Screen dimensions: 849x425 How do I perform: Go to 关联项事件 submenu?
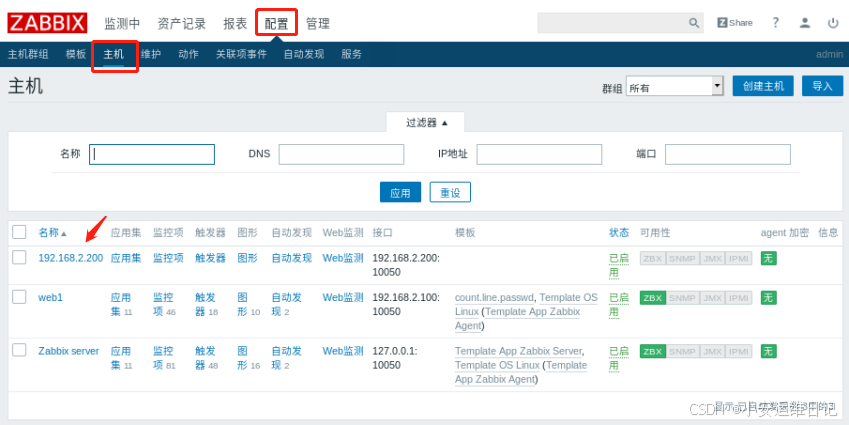tap(241, 54)
